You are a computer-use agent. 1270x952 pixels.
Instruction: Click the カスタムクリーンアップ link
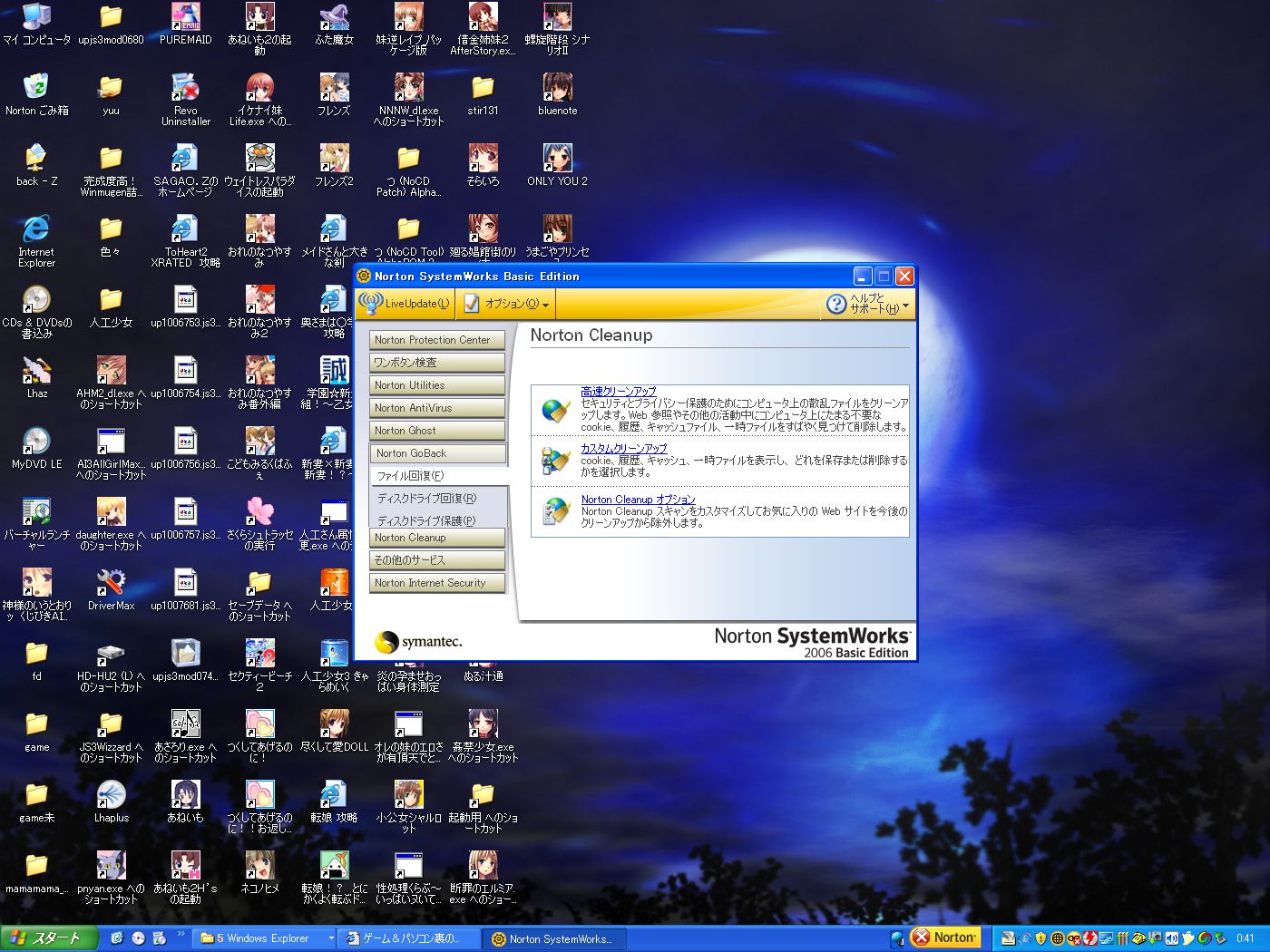[623, 448]
